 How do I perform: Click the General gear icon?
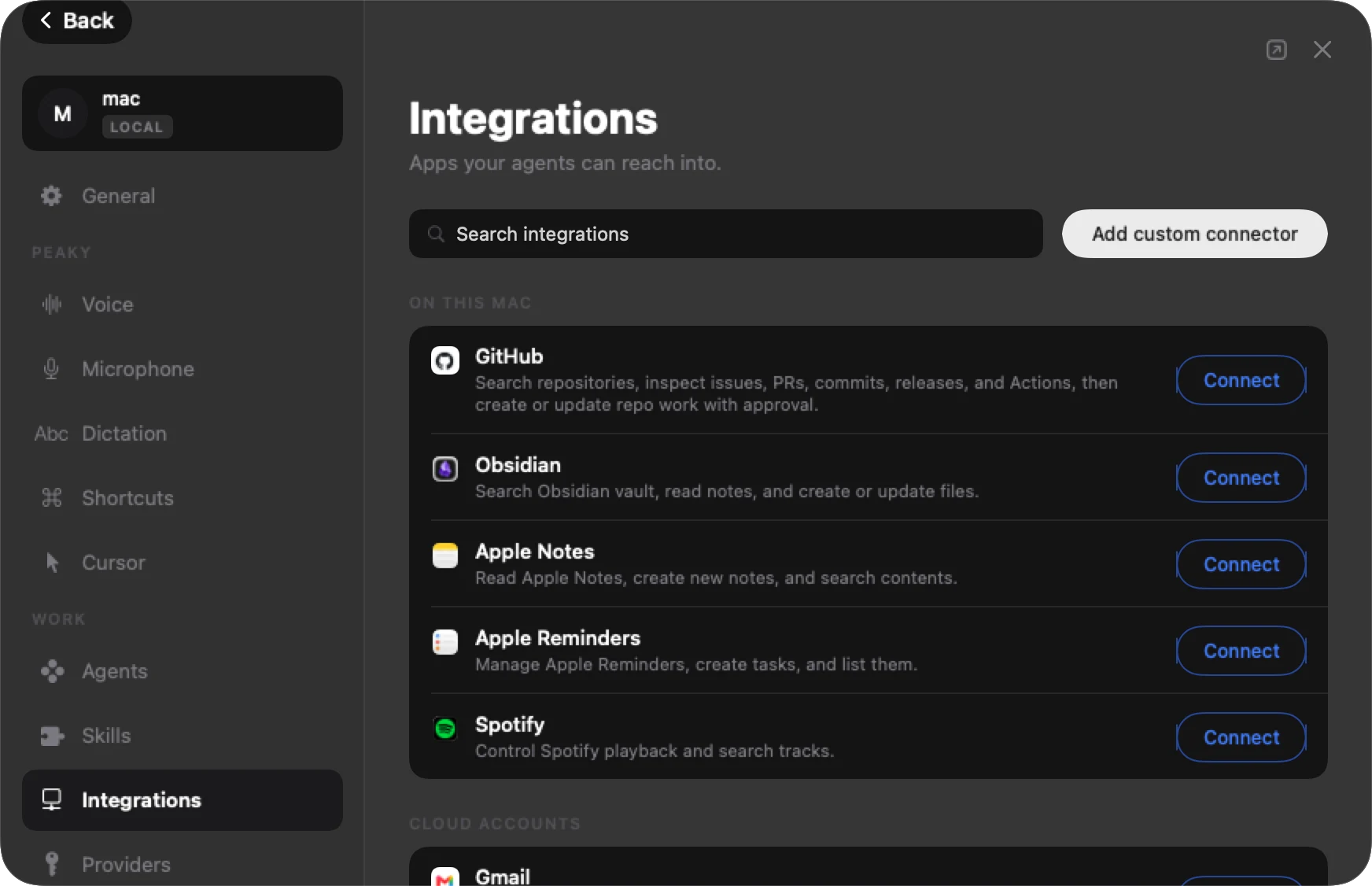click(51, 196)
